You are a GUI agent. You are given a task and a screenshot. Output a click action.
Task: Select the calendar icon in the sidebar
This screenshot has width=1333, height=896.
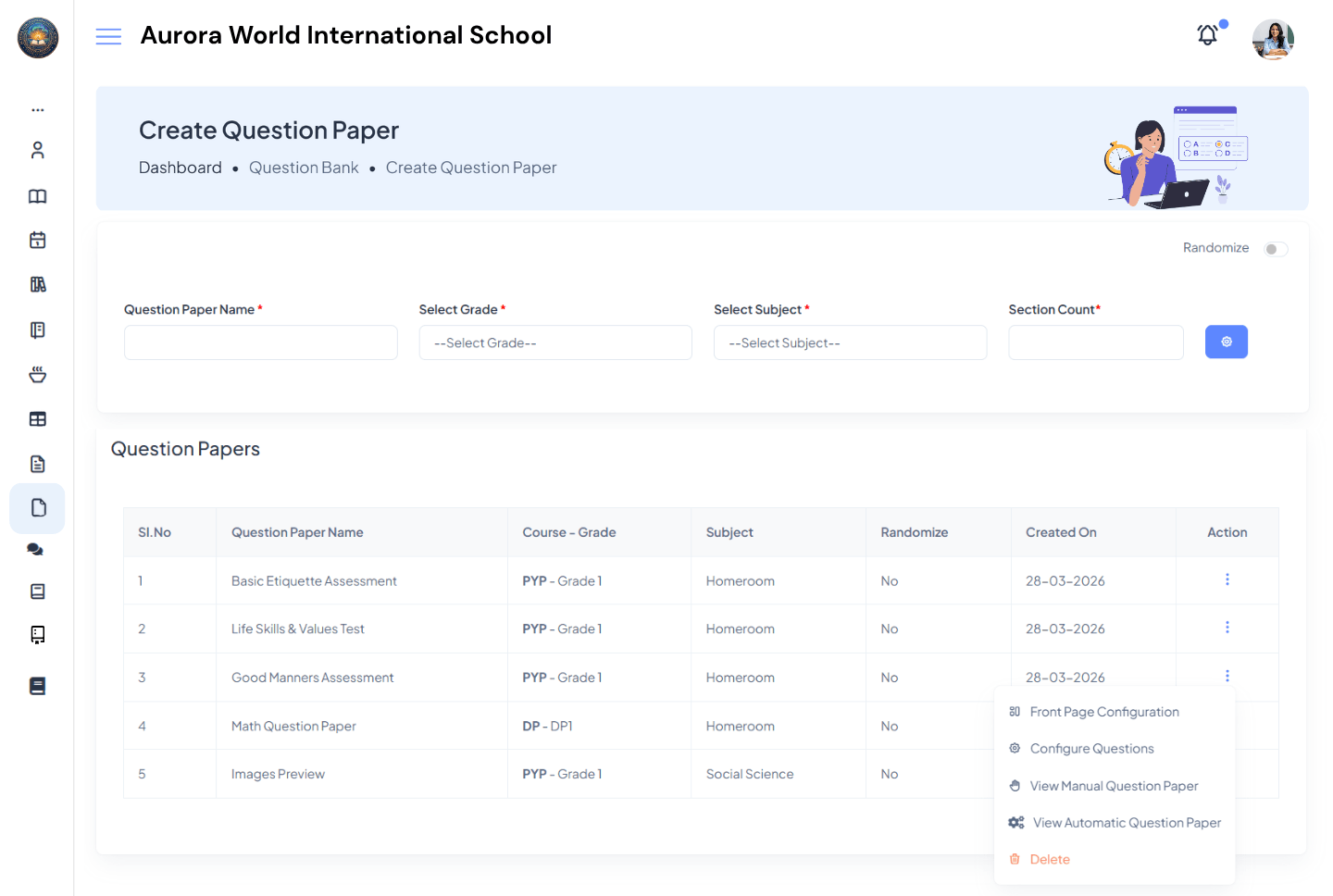click(x=37, y=240)
